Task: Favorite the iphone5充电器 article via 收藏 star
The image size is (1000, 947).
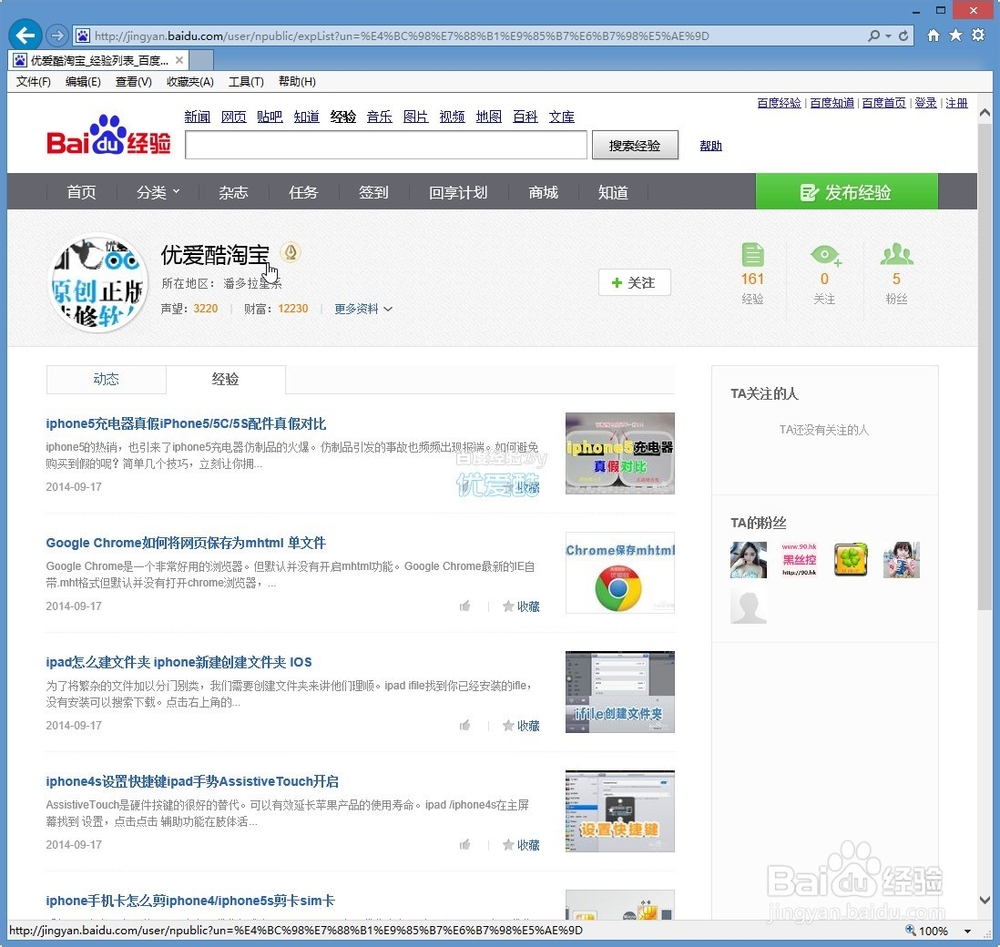Action: pos(521,486)
